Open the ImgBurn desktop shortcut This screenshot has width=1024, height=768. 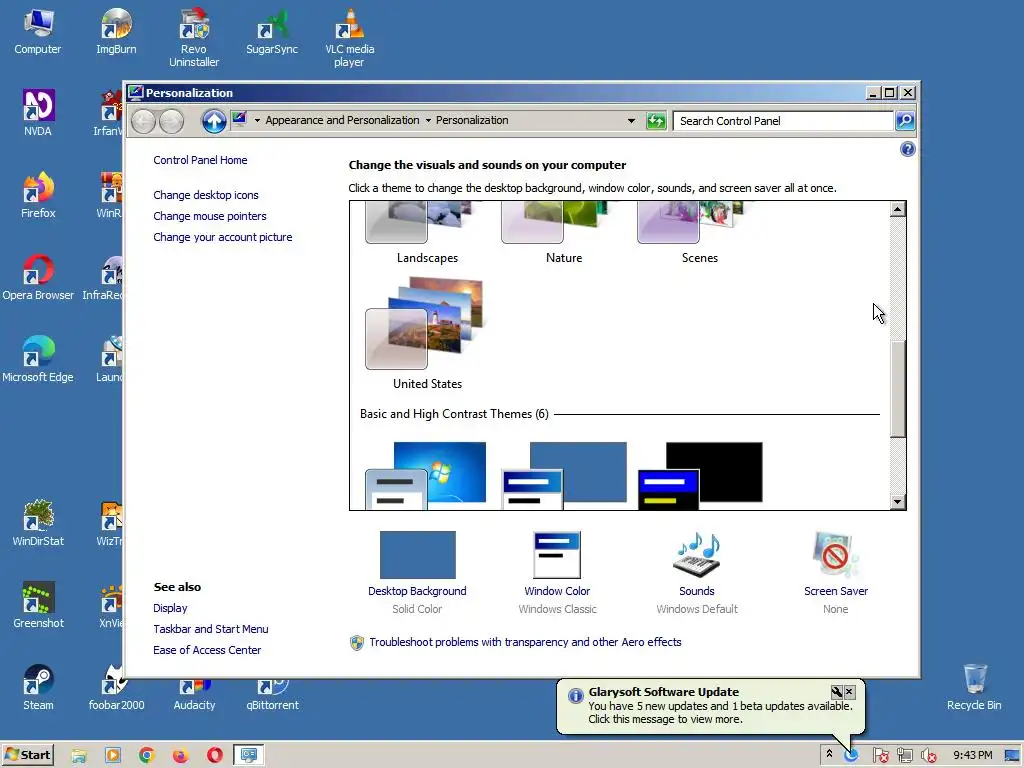116,31
